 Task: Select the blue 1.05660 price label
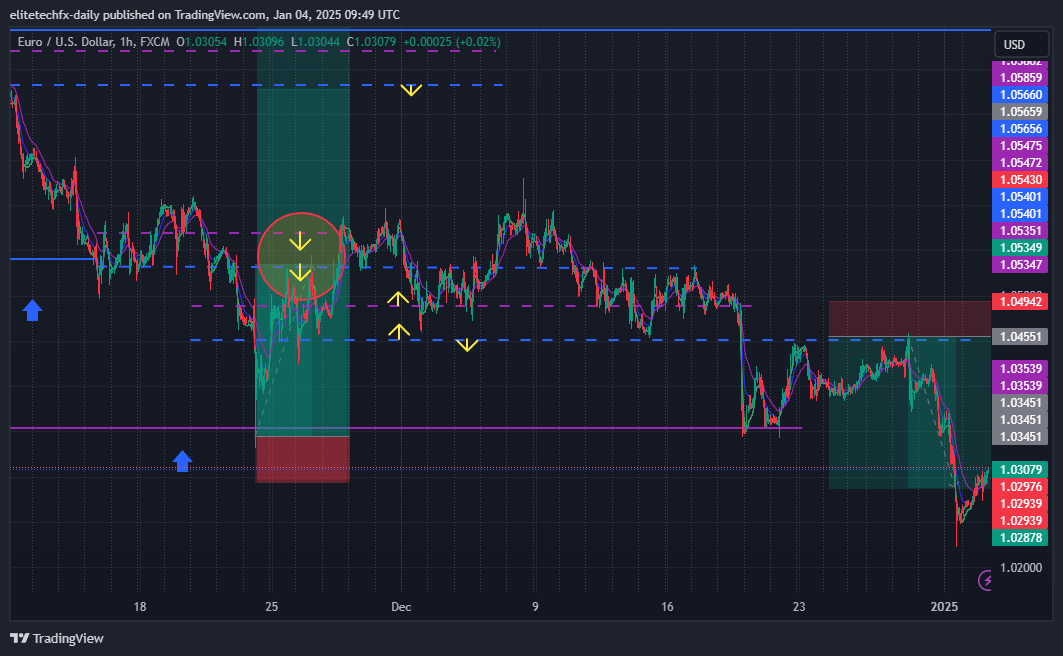(x=1020, y=95)
